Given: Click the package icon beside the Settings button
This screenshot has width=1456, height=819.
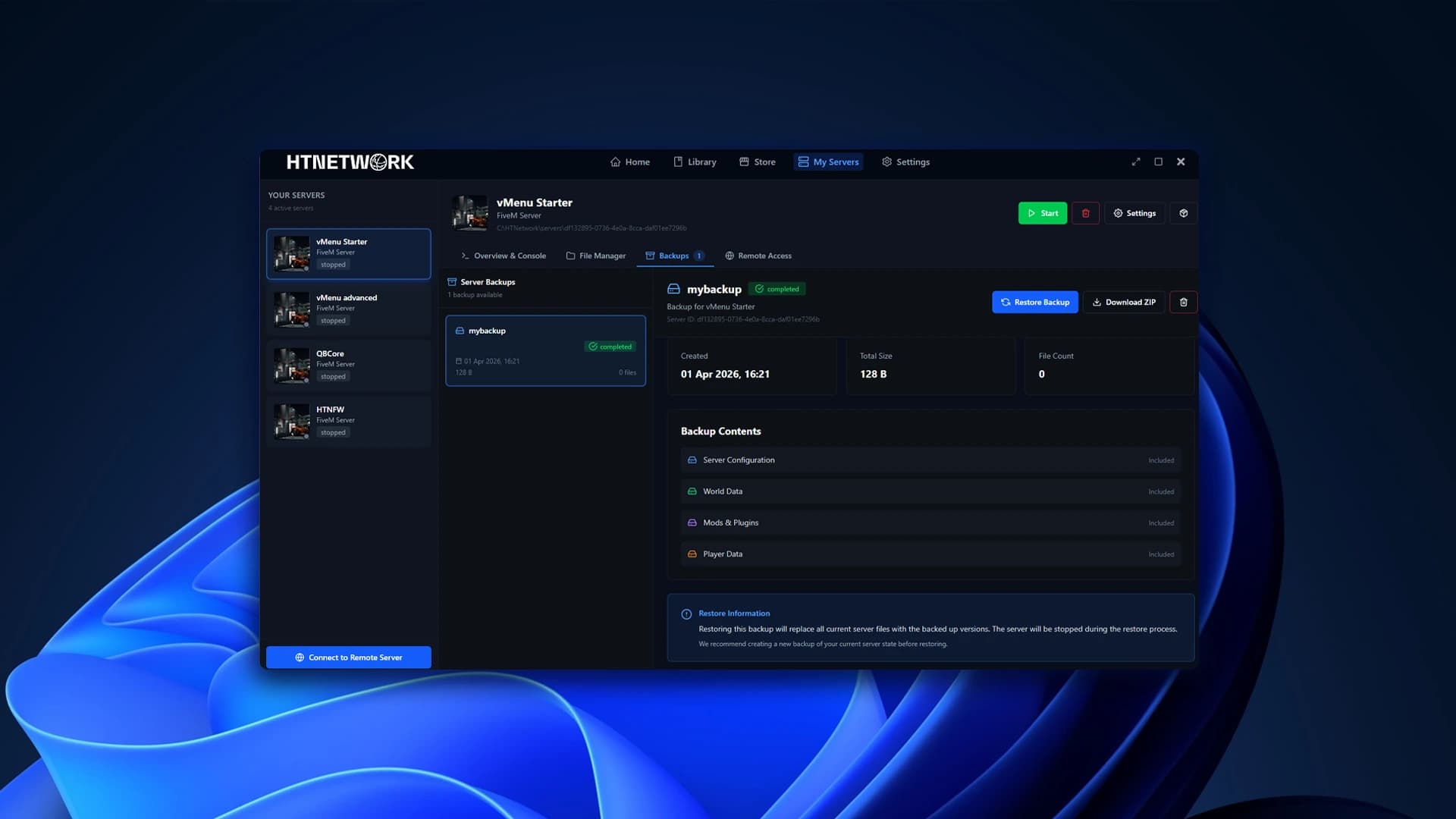Looking at the screenshot, I should pos(1183,213).
